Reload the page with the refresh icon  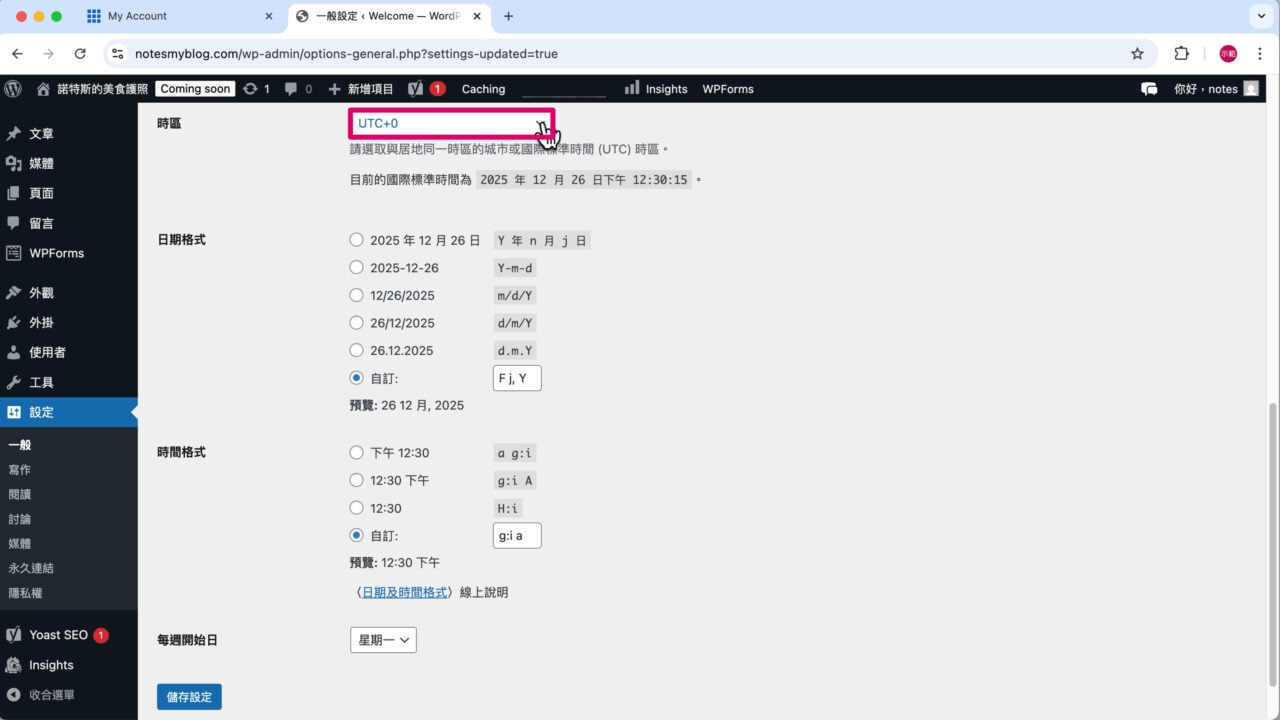click(x=80, y=54)
